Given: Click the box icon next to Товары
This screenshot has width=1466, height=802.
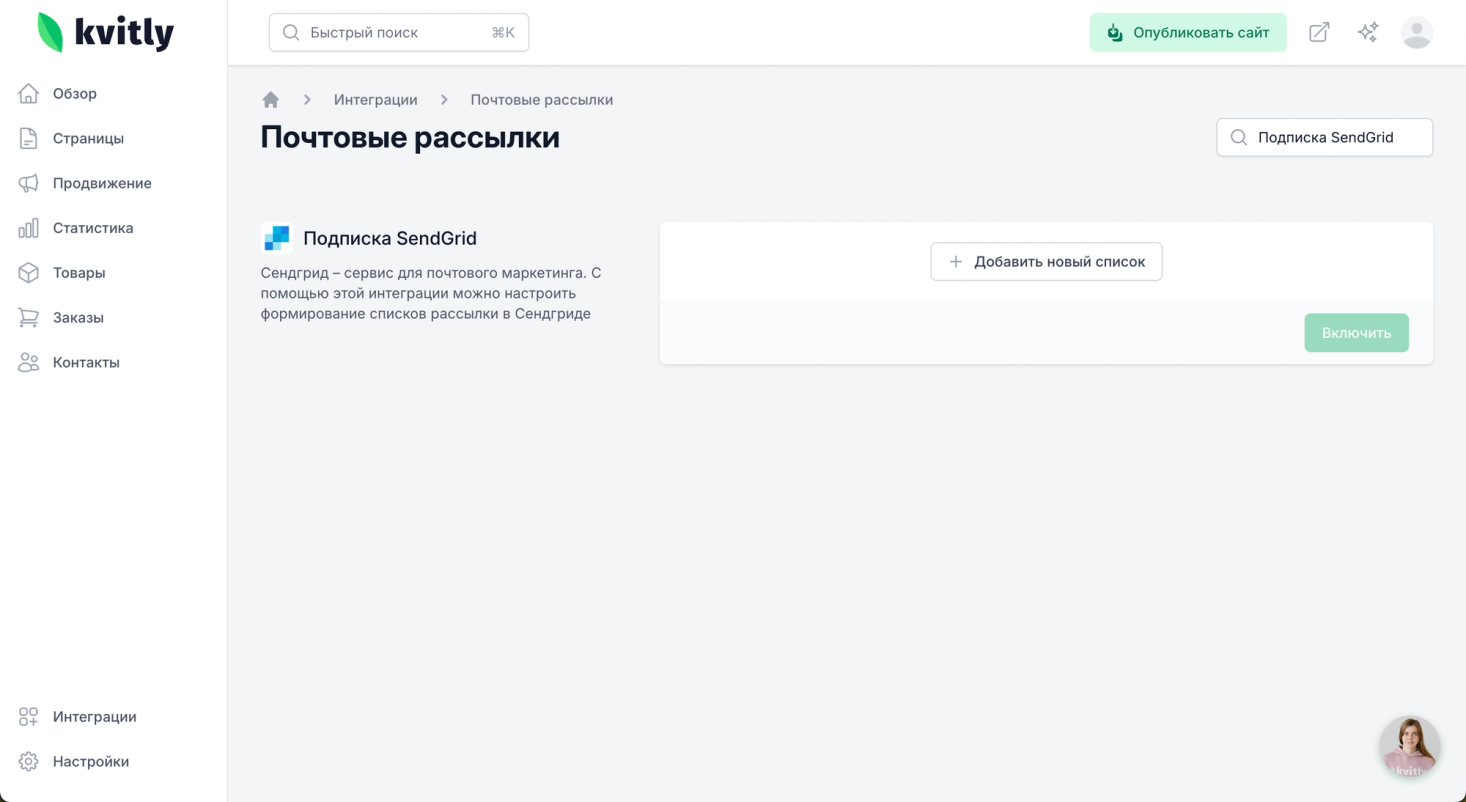Looking at the screenshot, I should [x=29, y=273].
